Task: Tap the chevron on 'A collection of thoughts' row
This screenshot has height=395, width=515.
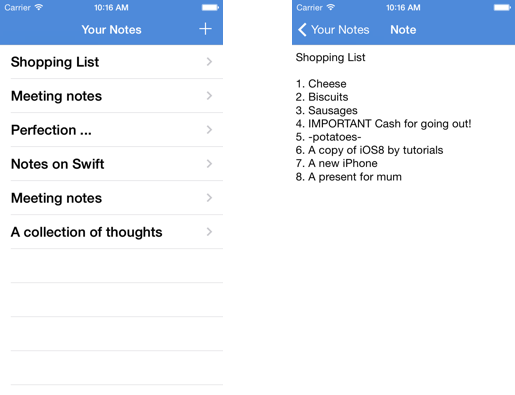Action: [x=209, y=232]
